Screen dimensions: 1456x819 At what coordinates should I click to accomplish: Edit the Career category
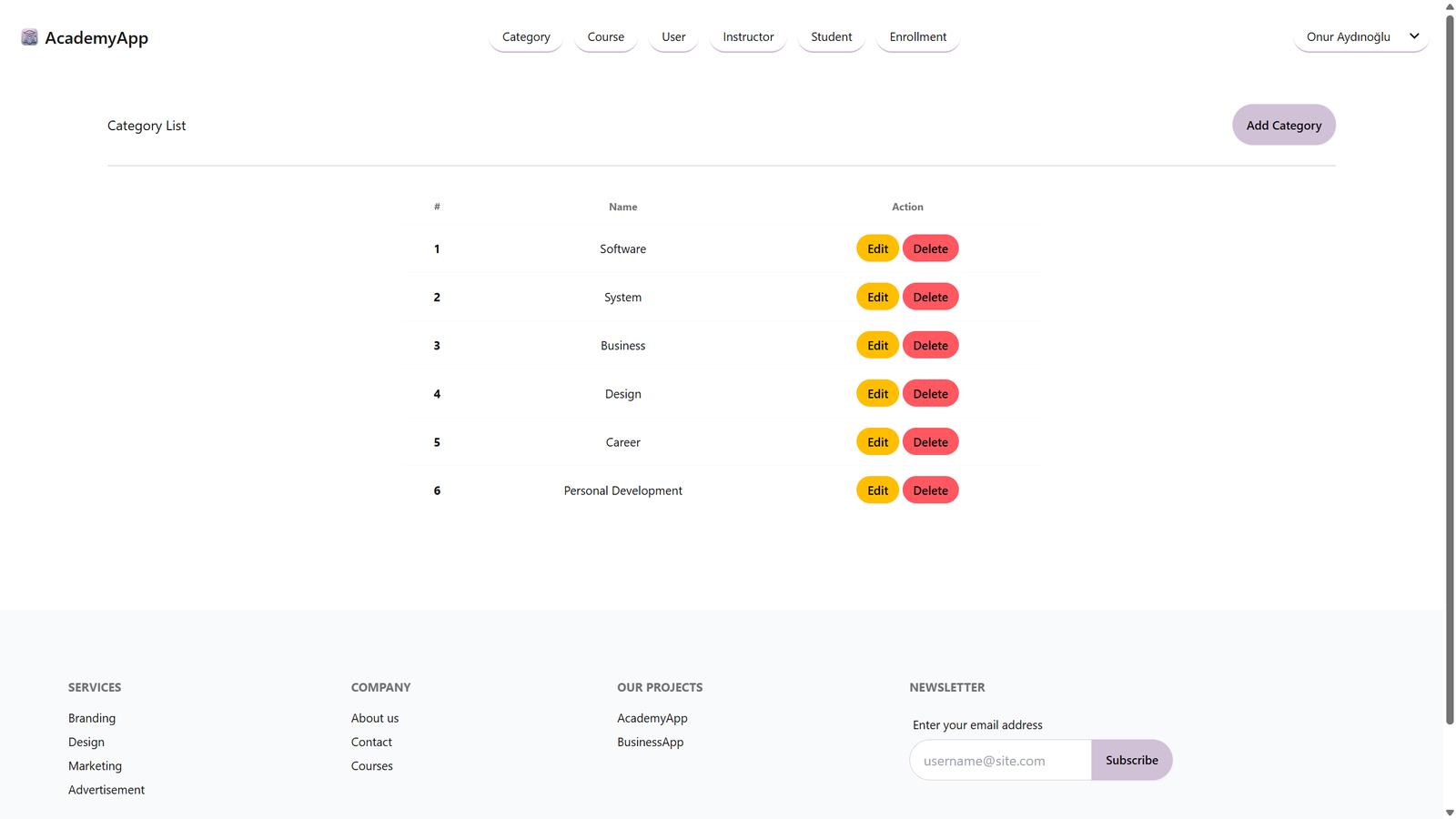click(877, 441)
